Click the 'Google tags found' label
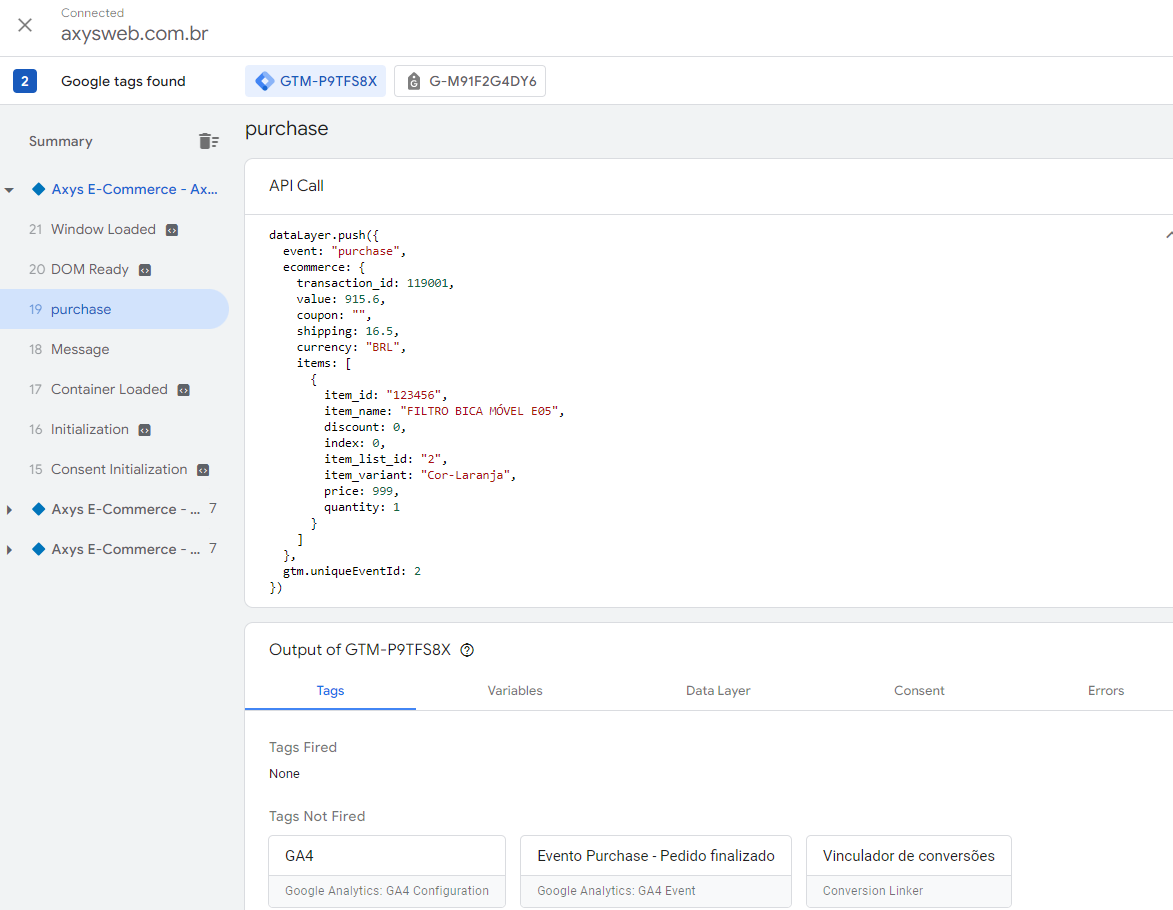Screen dimensions: 1173x910 coord(123,81)
